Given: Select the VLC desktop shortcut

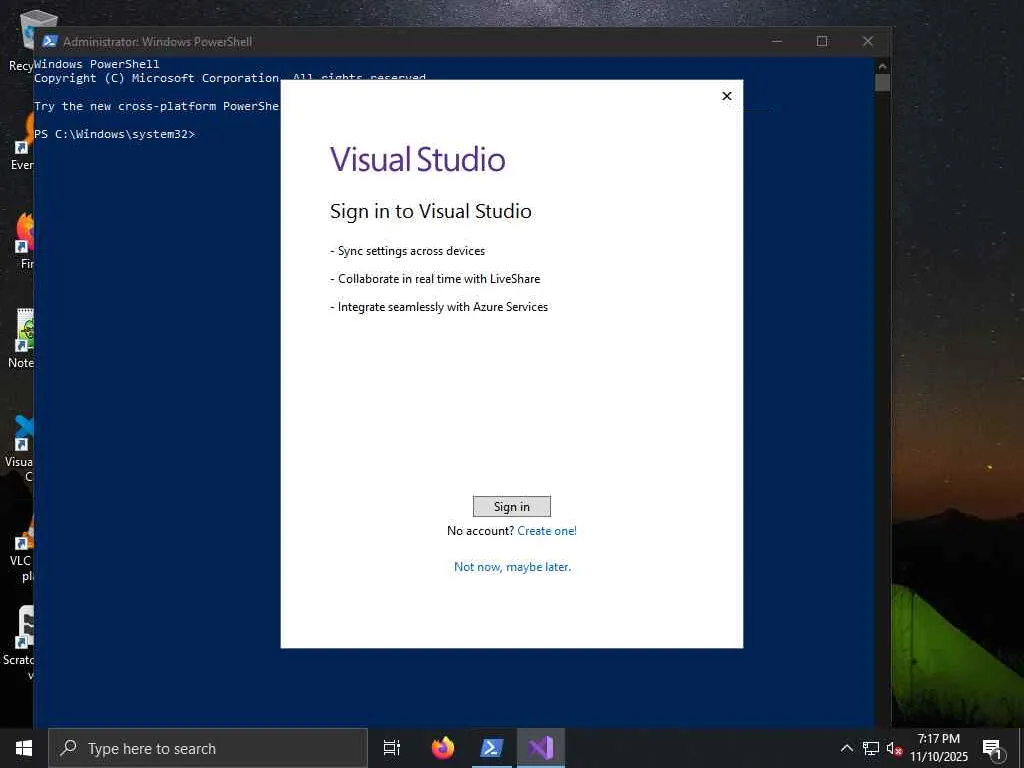Looking at the screenshot, I should tap(21, 549).
